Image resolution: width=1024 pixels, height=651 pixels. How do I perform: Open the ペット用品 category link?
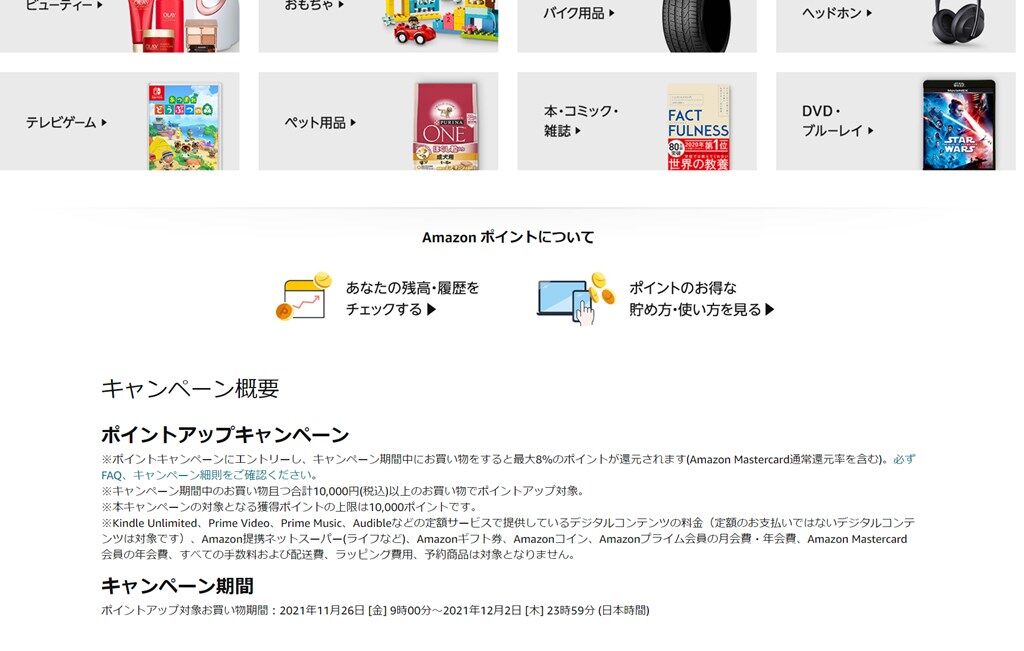320,122
